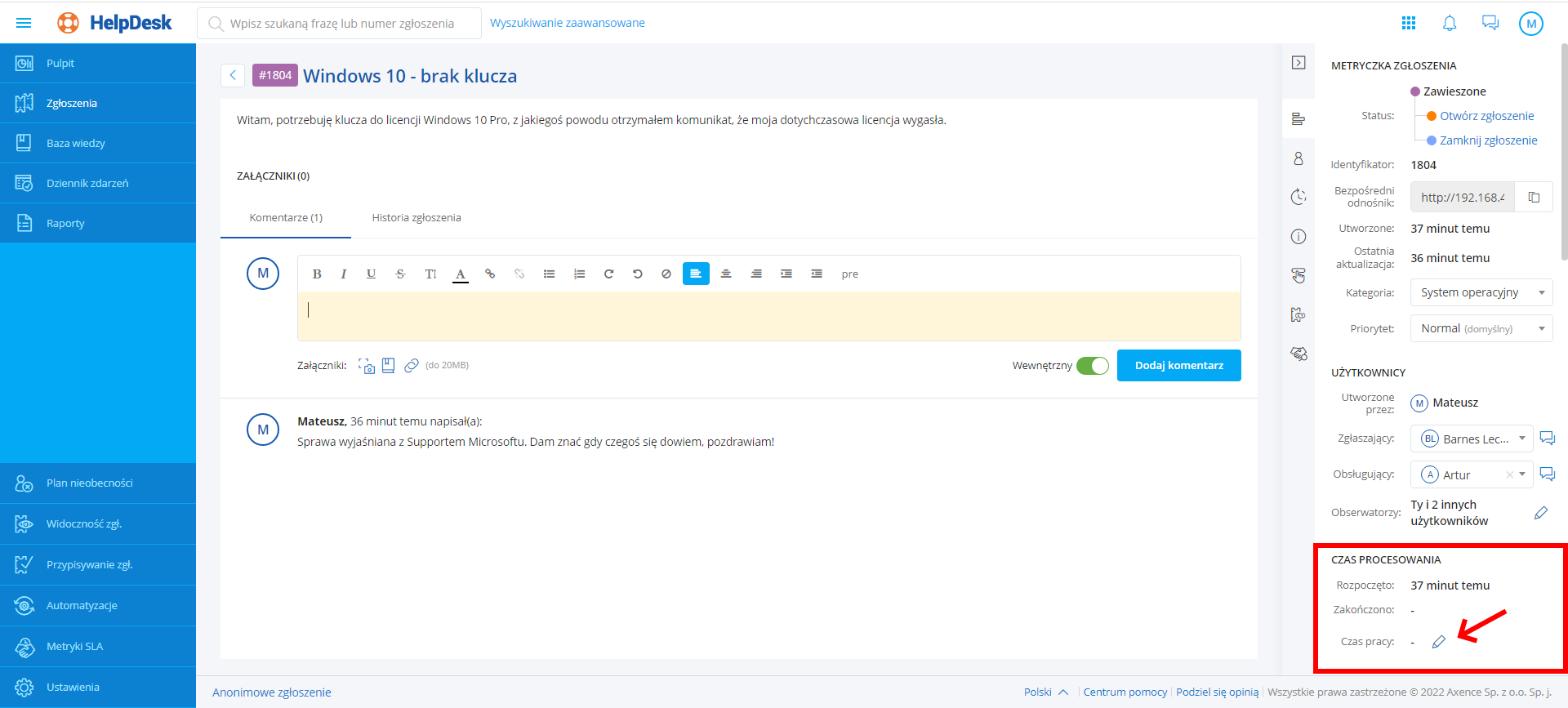Screen dimensions: 1568x708
Task: Switch to the Historia zgłoszenia tab
Action: coord(416,218)
